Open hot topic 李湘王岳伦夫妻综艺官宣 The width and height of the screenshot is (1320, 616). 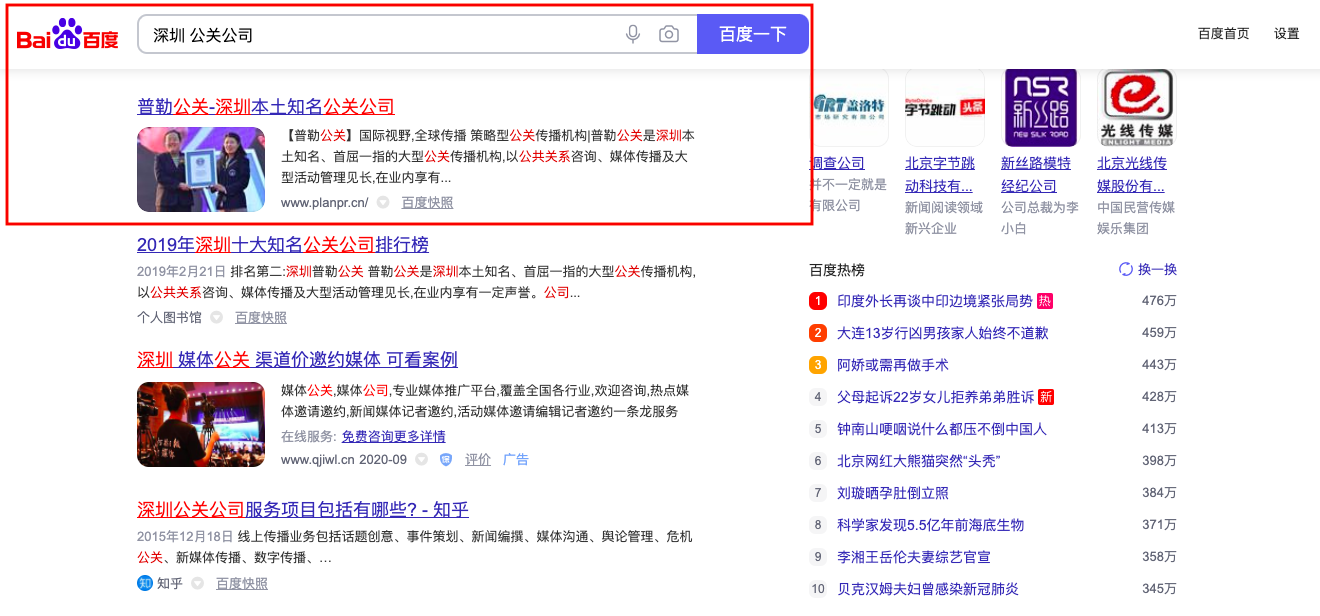913,557
